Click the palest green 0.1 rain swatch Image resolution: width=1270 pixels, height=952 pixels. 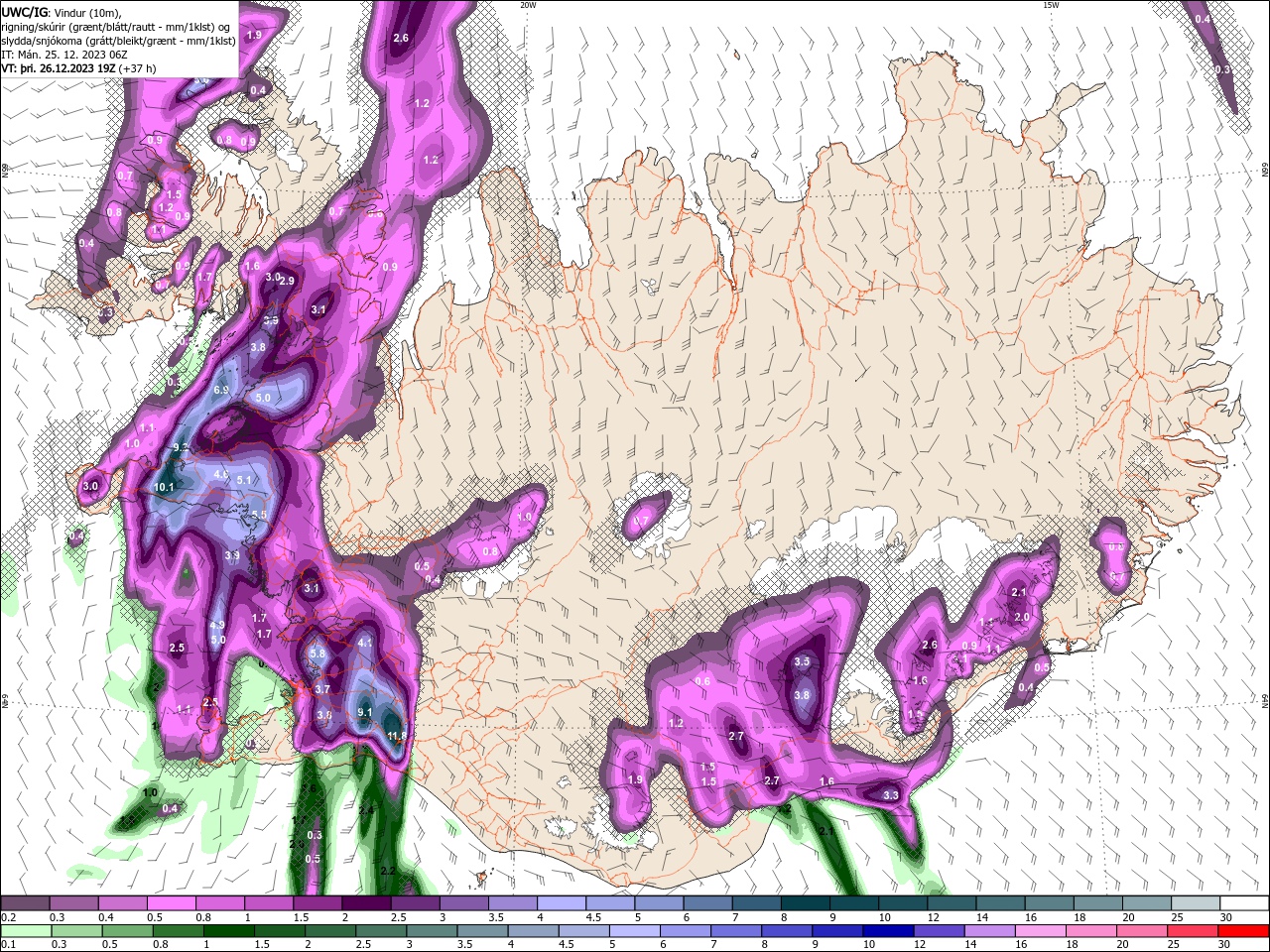pos(26,931)
